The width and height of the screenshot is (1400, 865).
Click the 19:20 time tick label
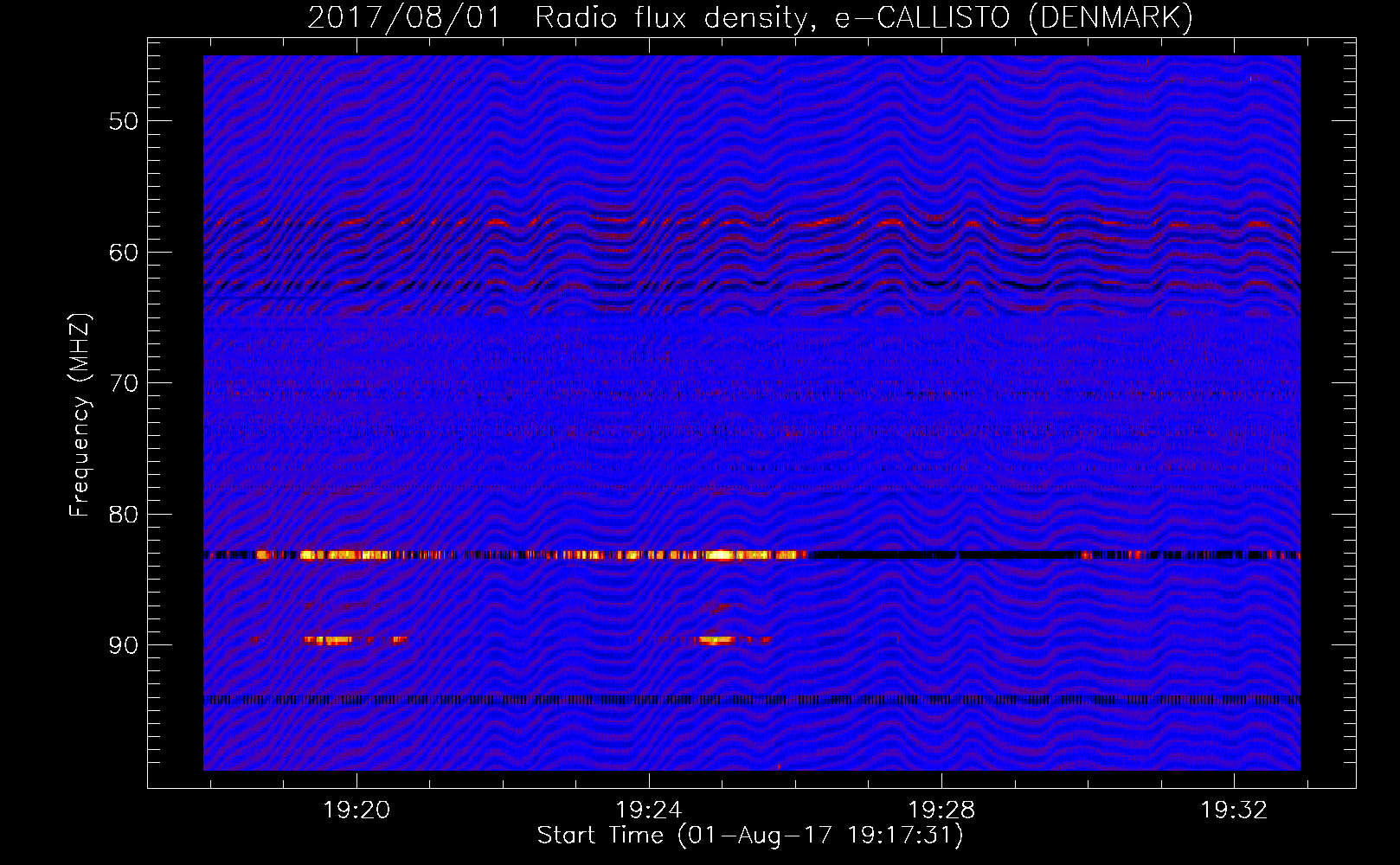pyautogui.click(x=356, y=811)
